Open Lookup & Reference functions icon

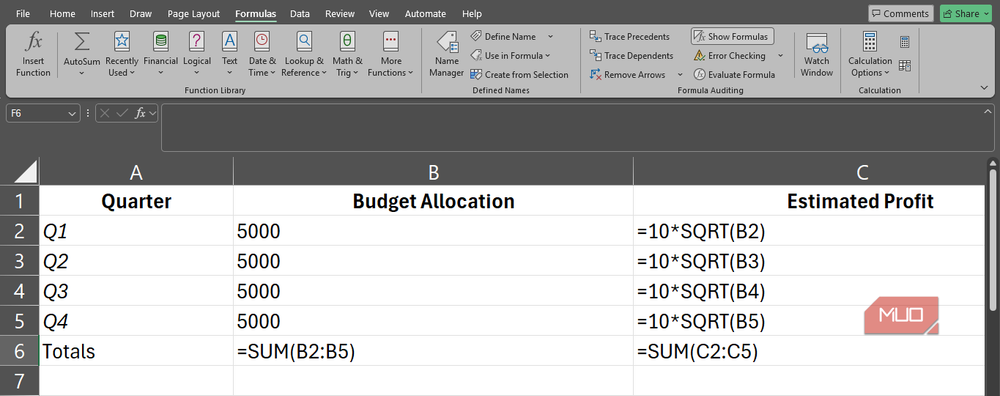coord(304,42)
